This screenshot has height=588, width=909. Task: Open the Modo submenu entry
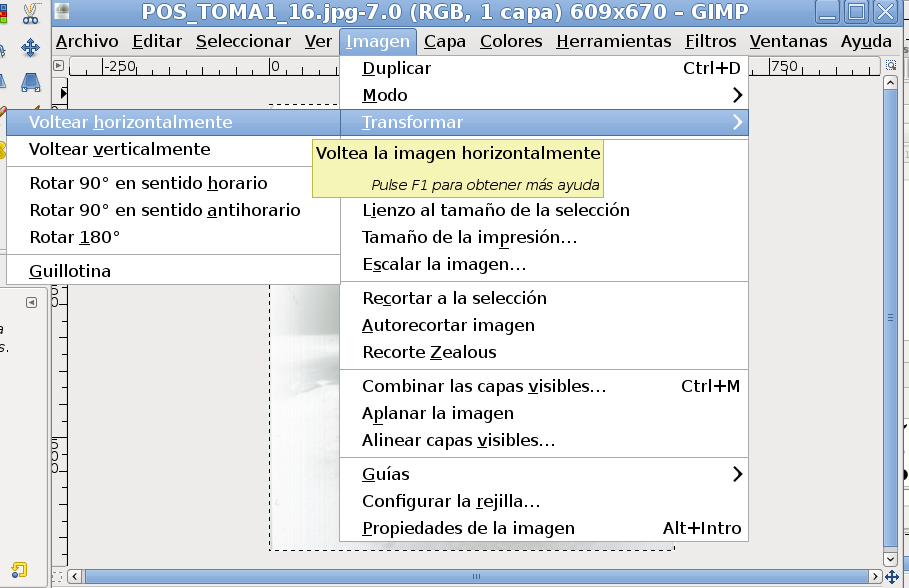544,95
